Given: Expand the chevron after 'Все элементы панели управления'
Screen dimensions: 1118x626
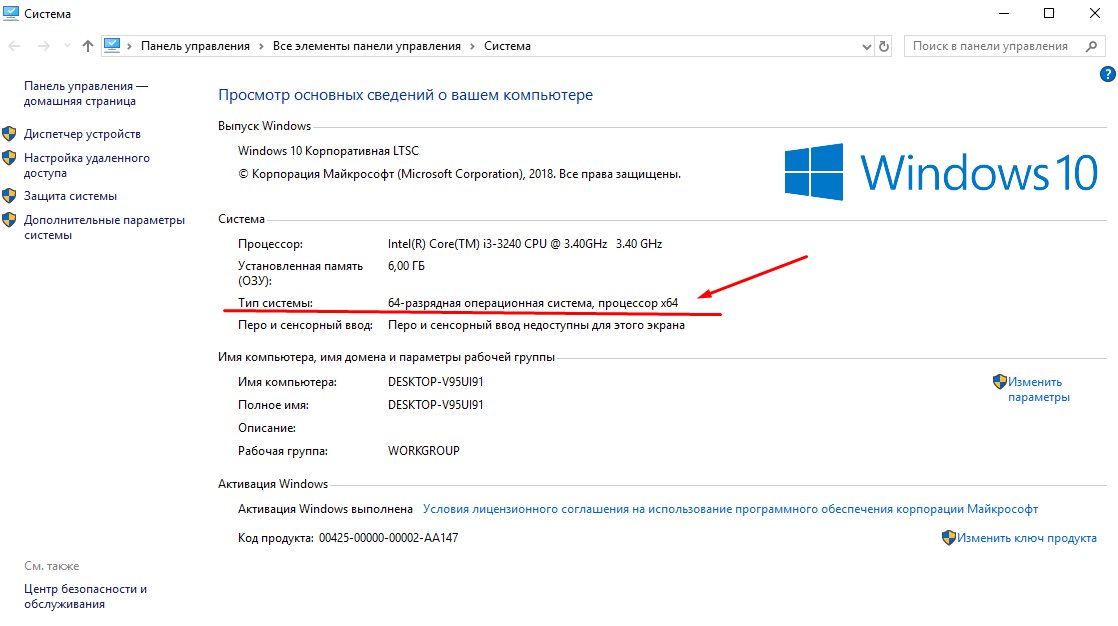Looking at the screenshot, I should tap(472, 46).
